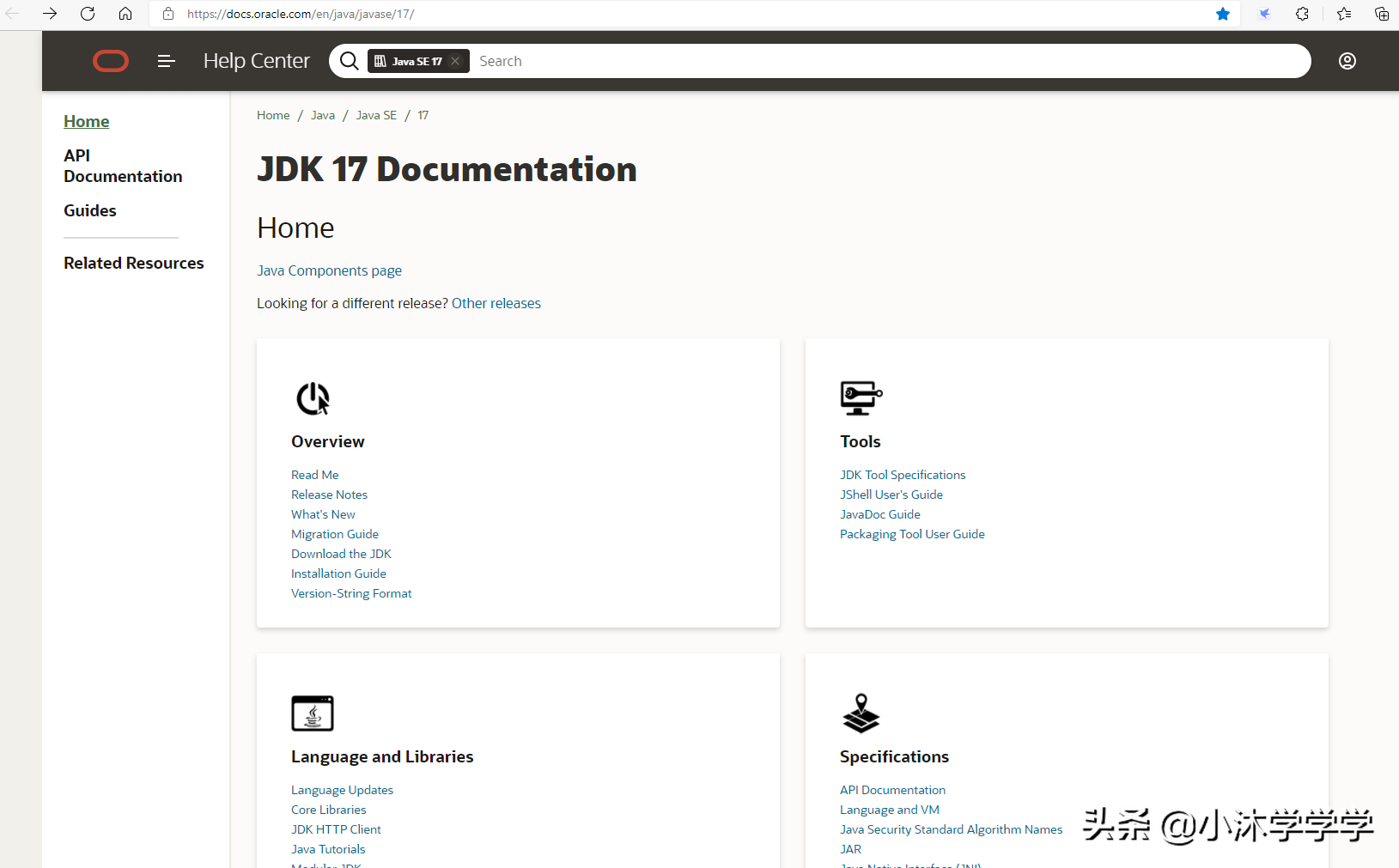Click Home in the breadcrumb
The width and height of the screenshot is (1399, 868).
click(273, 115)
